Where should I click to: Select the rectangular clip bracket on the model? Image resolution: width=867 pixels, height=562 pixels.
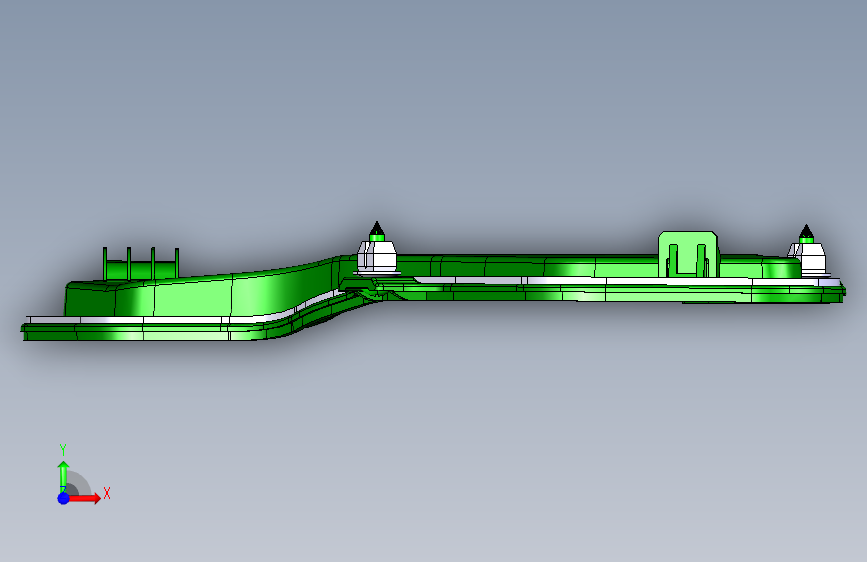coord(688,254)
